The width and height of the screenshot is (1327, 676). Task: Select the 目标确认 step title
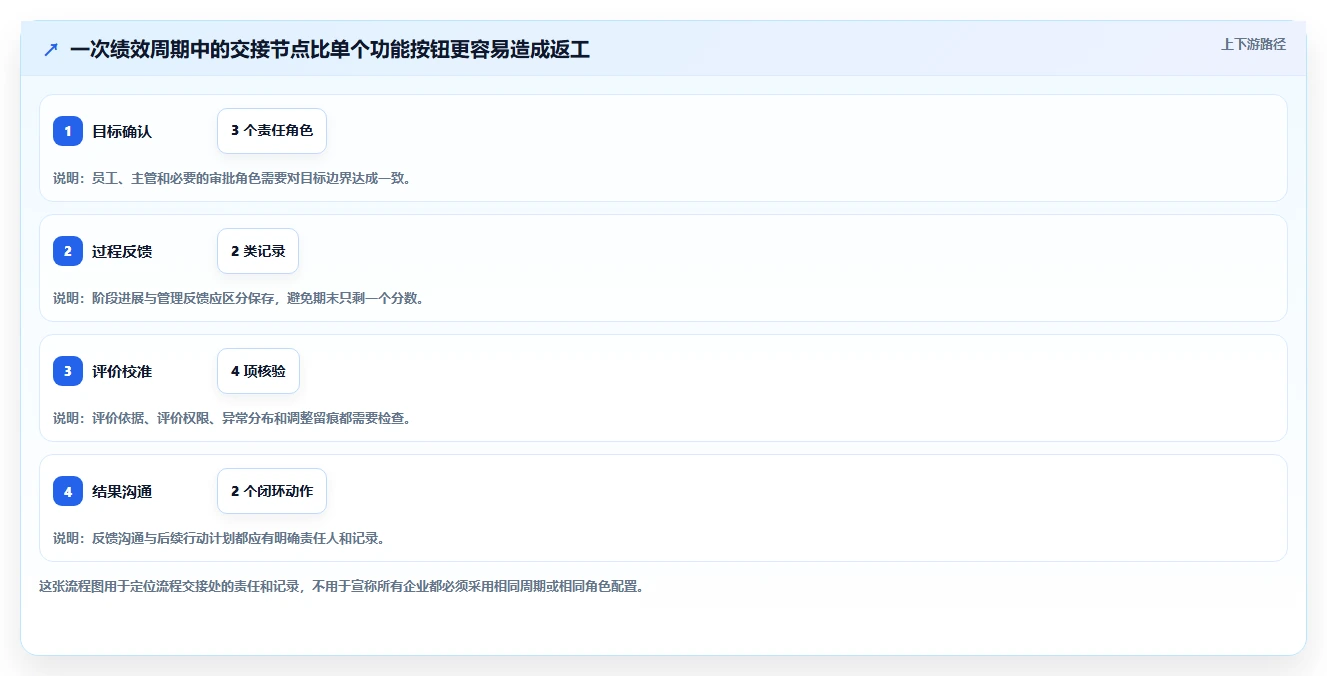[x=122, y=131]
